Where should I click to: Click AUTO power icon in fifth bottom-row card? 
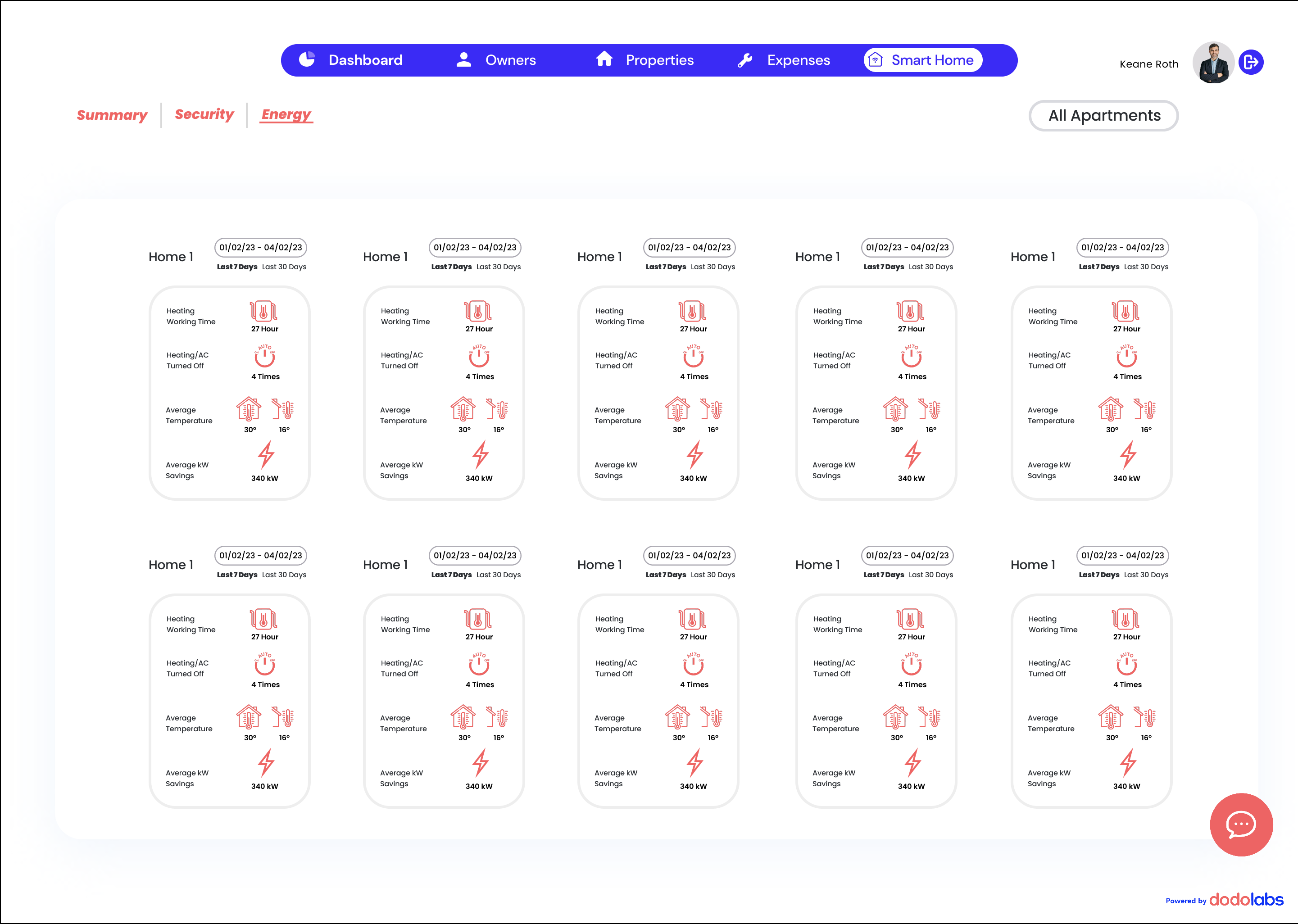click(x=1127, y=663)
